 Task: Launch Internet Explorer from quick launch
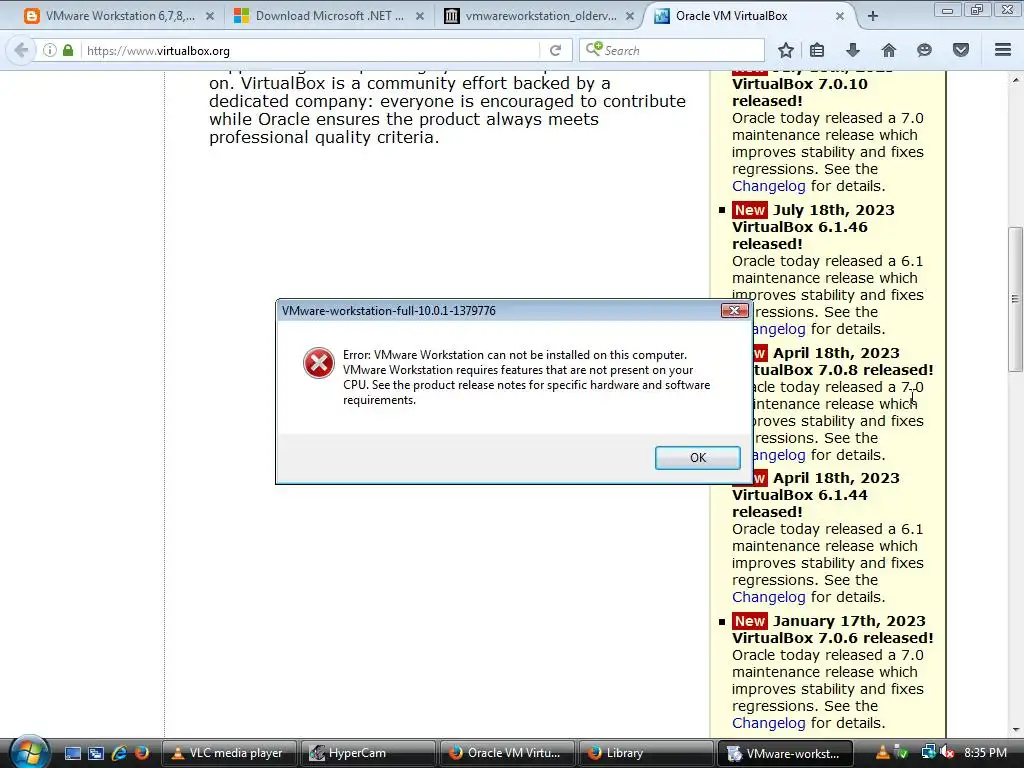coord(119,753)
